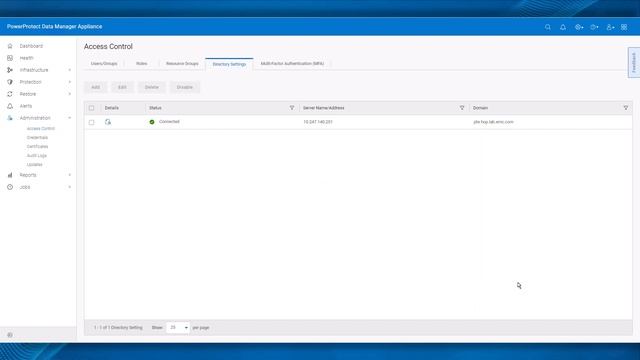
Task: Open the settings gear menu in header
Action: point(579,27)
